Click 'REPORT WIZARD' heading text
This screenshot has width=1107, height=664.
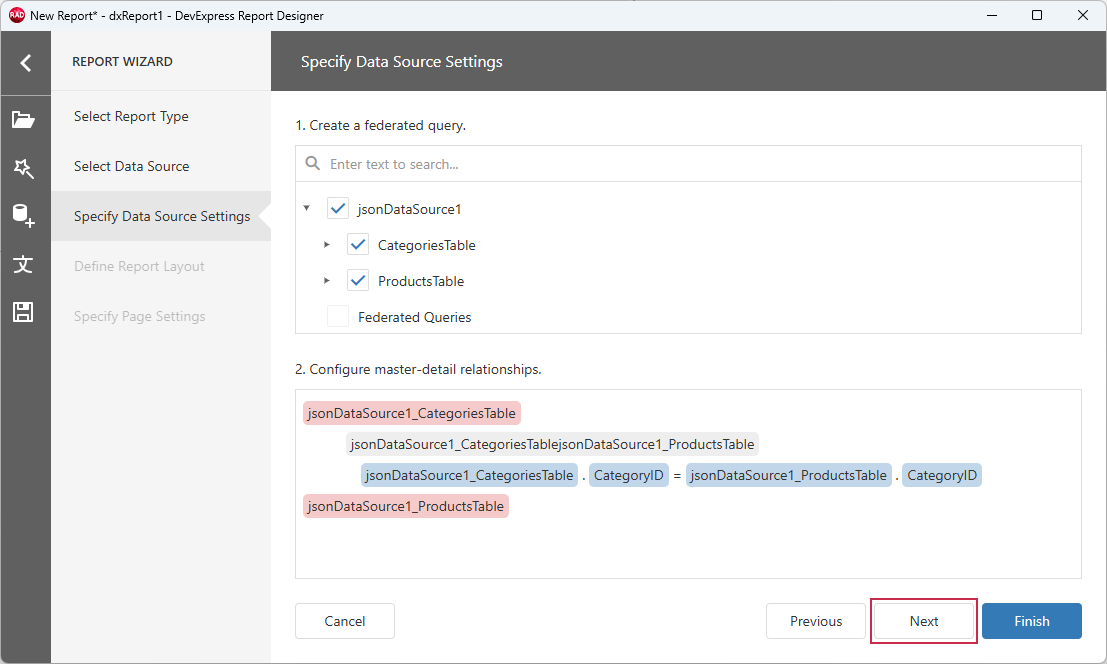[122, 61]
